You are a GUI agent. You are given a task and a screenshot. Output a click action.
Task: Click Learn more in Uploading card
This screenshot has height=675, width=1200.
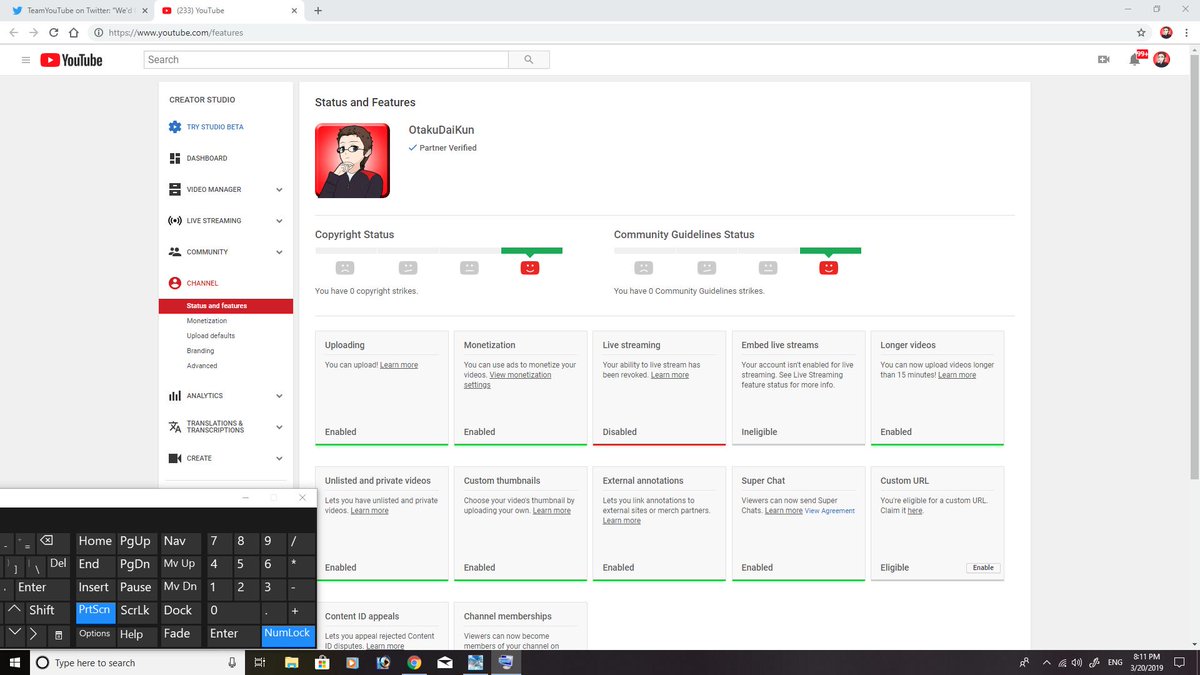tap(399, 365)
